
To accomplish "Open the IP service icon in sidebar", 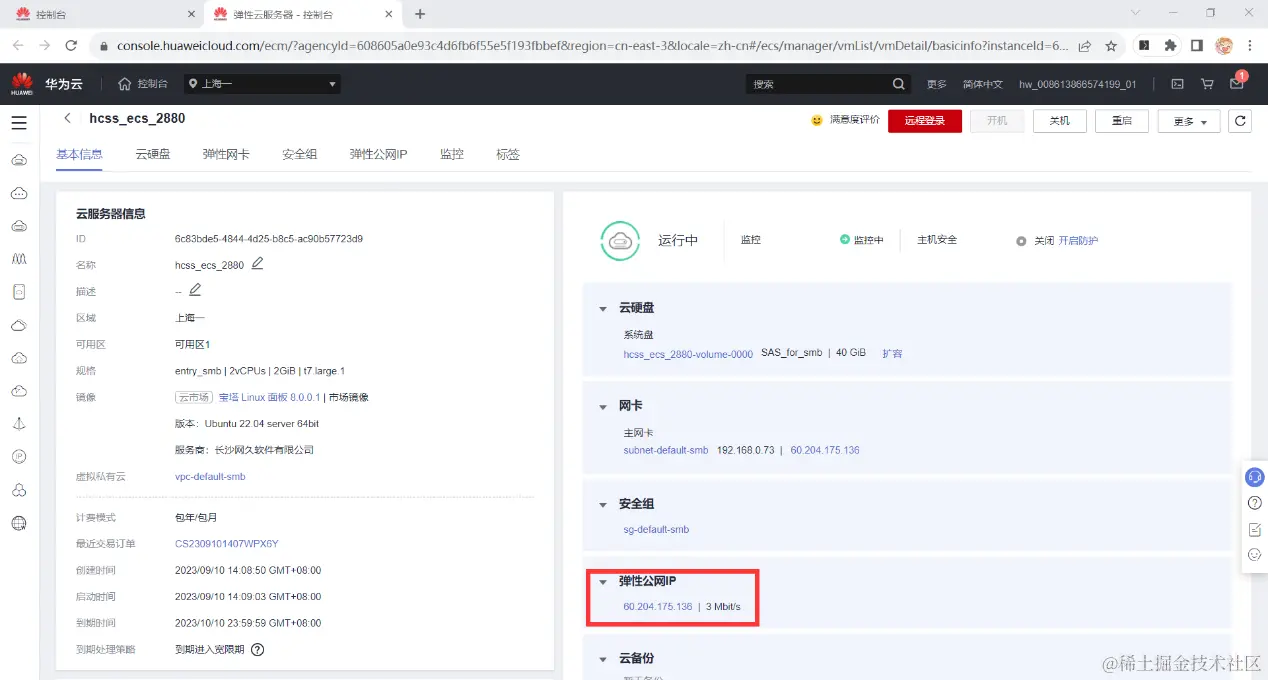I will 18,456.
